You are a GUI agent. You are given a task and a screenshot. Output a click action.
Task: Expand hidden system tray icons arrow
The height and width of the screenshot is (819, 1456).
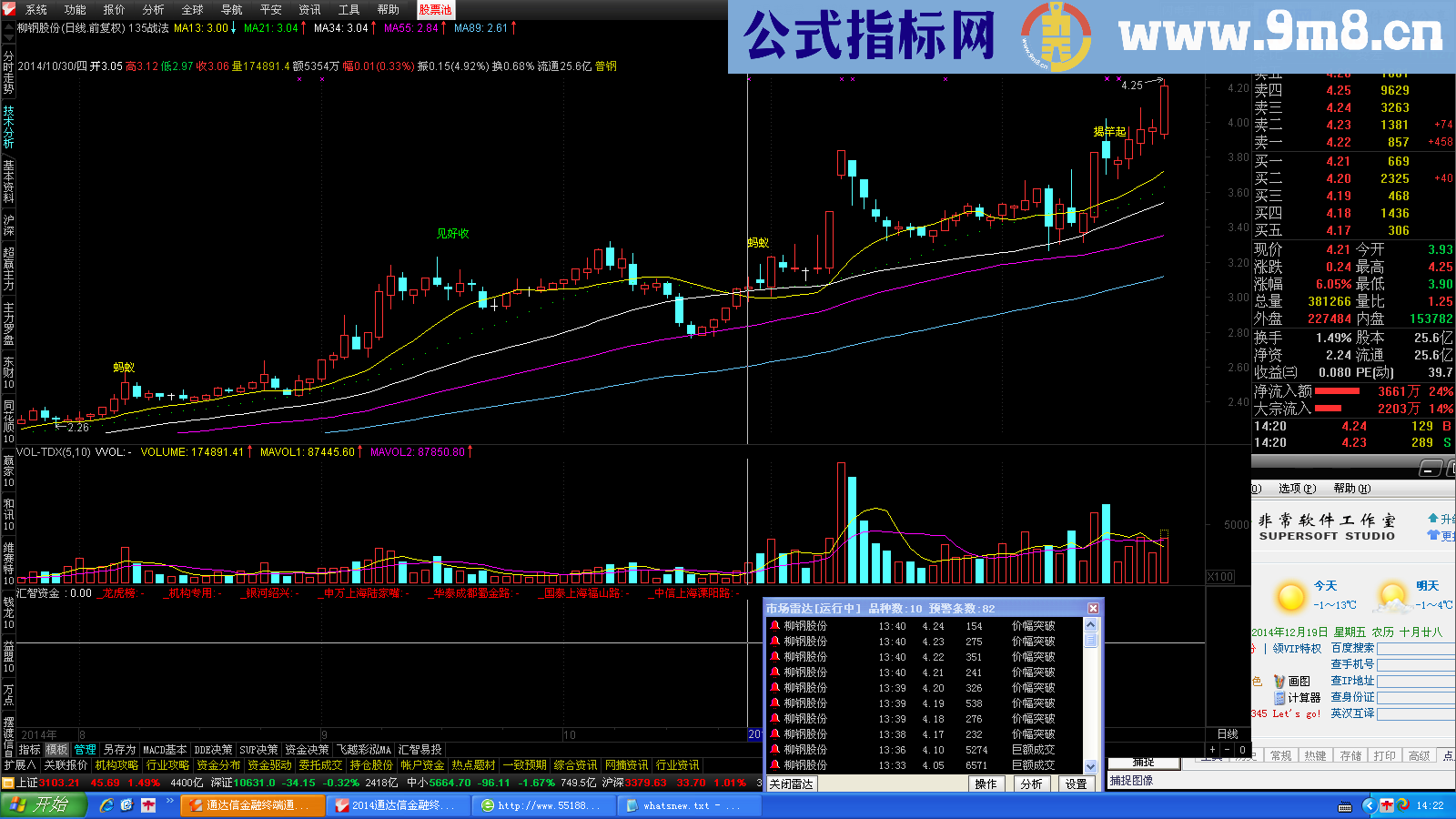1369,805
